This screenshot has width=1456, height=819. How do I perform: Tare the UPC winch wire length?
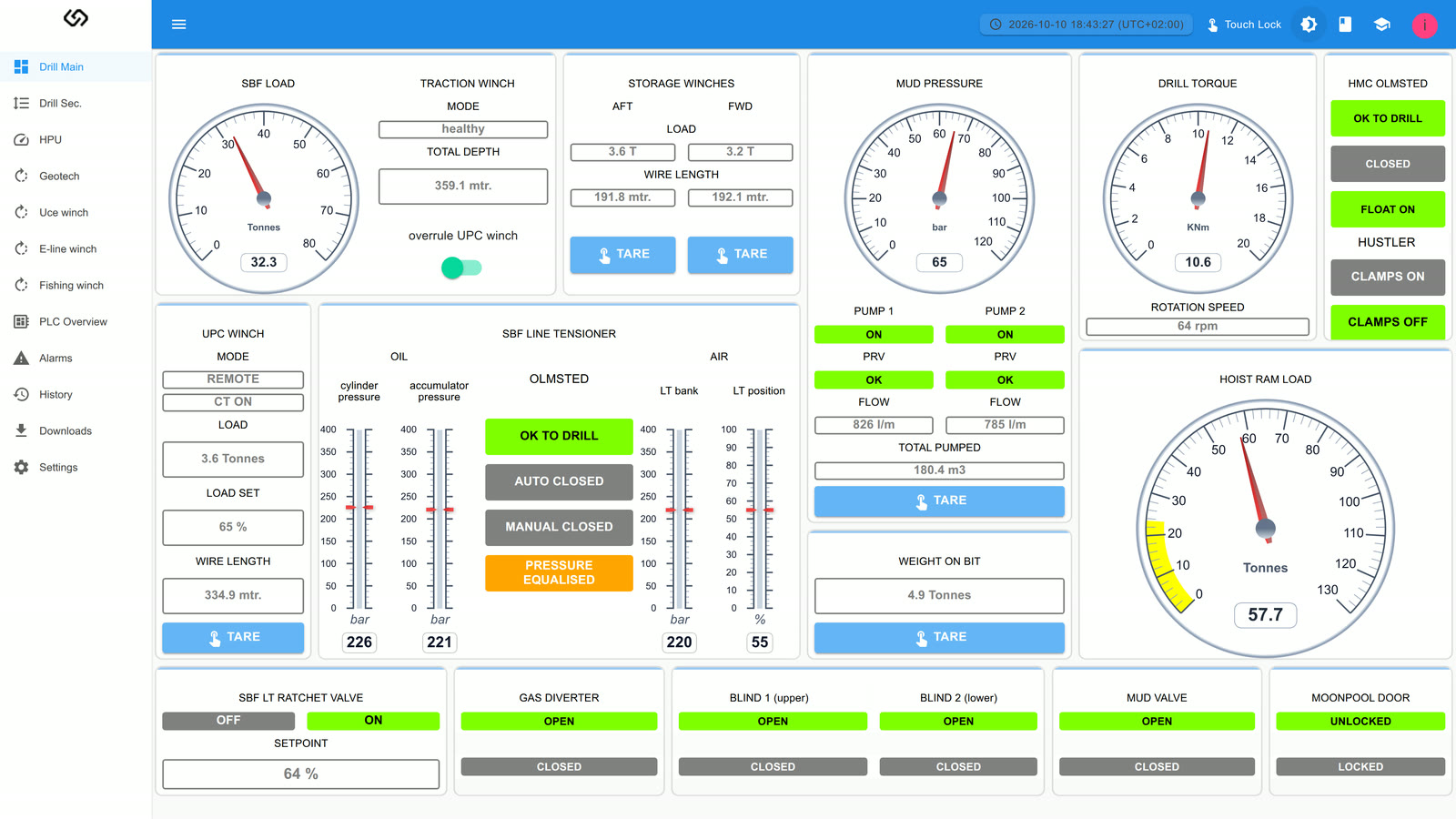(233, 638)
